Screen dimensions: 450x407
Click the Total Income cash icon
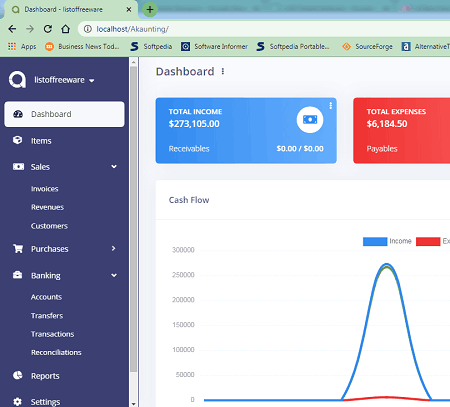[310, 119]
